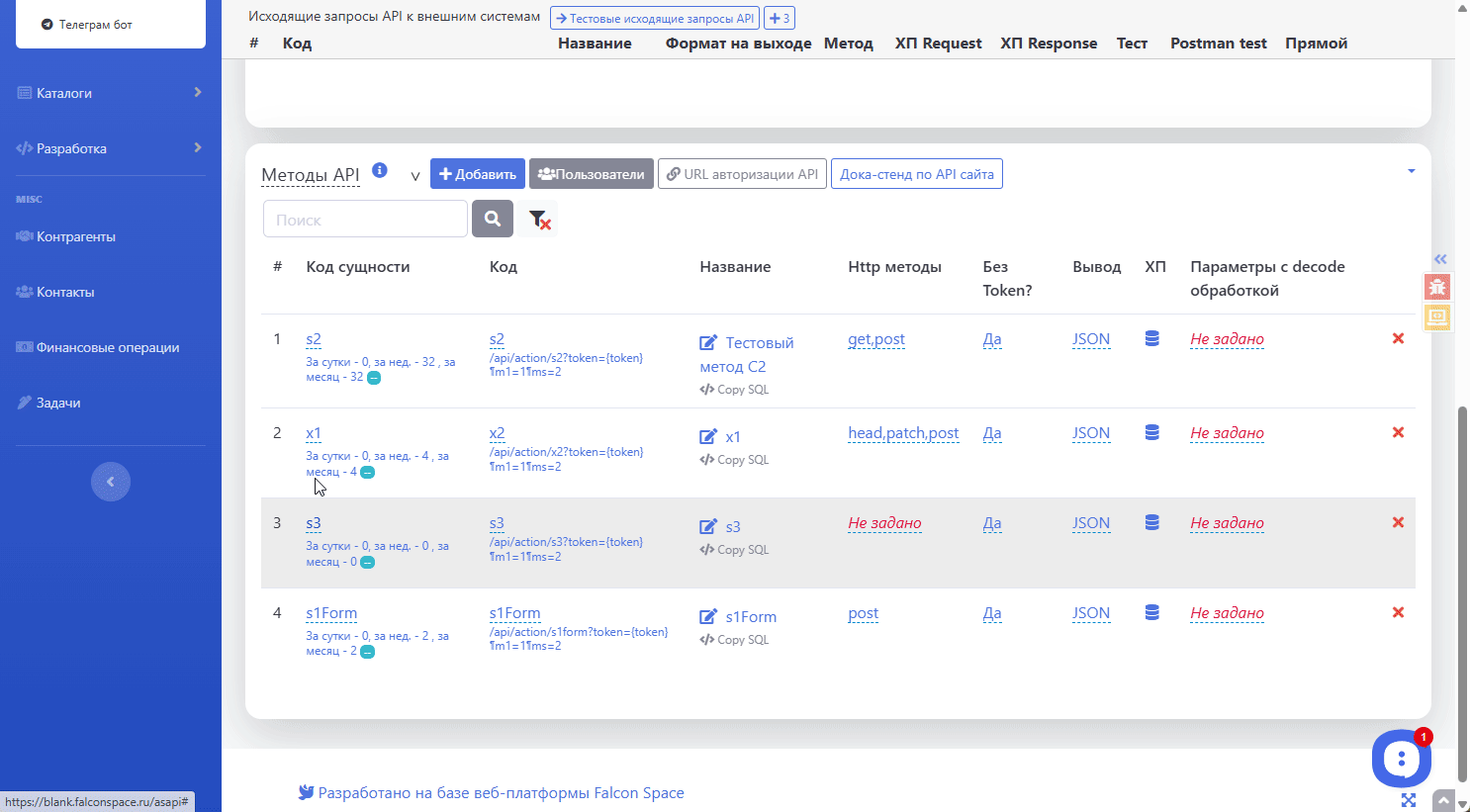Toggle 'Без Token' value Да for x1

tap(991, 433)
